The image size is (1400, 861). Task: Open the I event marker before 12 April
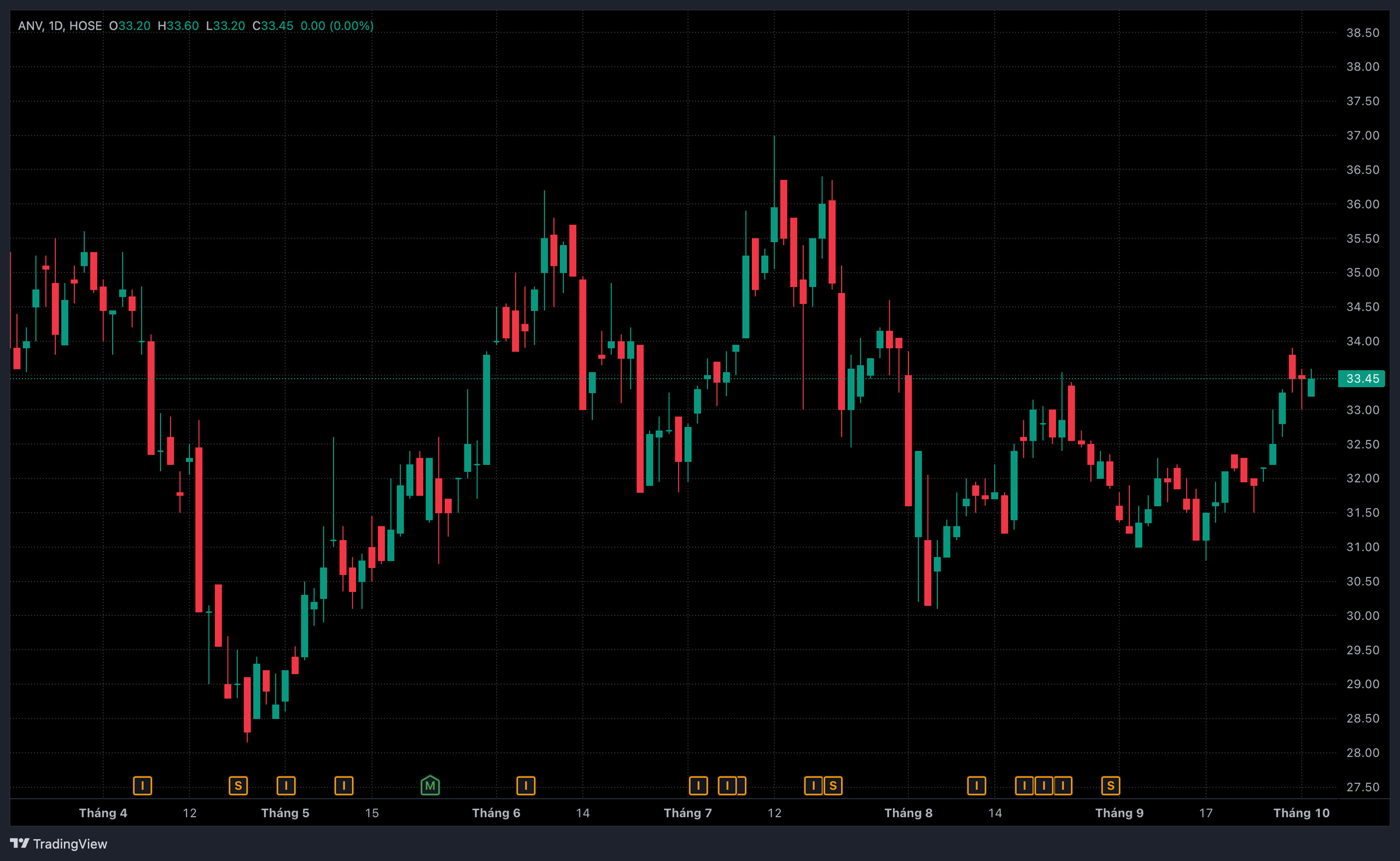(142, 786)
